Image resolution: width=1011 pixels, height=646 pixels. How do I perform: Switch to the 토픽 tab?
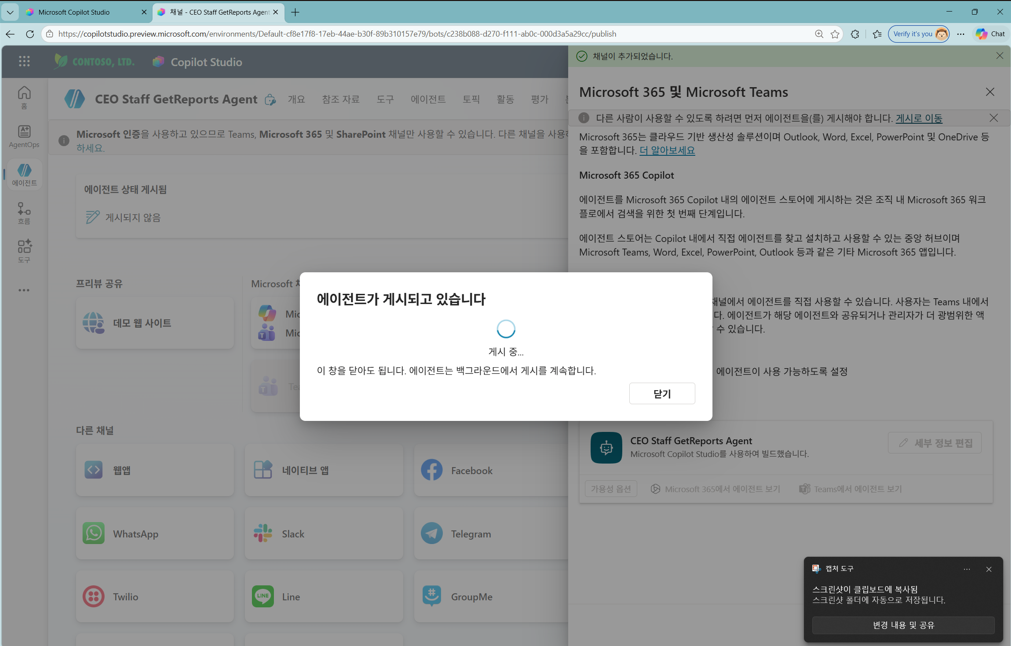pos(471,99)
